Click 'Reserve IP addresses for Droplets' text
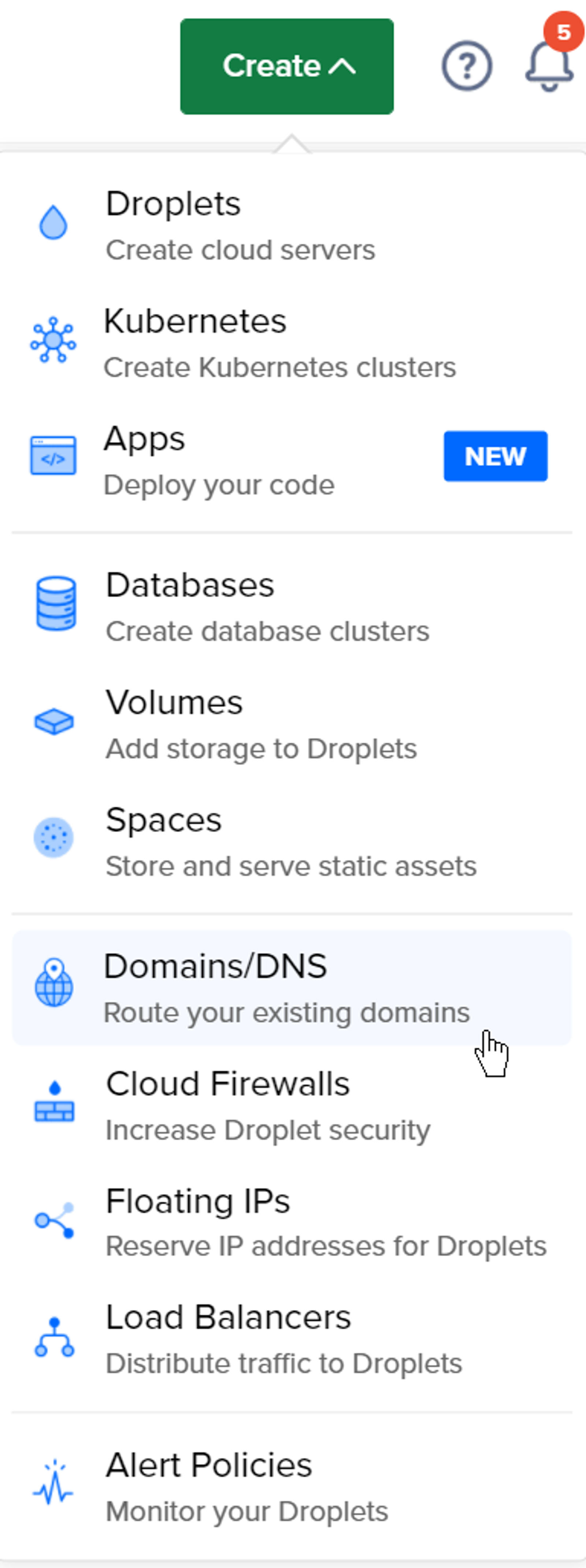586x1568 pixels. 326,1247
